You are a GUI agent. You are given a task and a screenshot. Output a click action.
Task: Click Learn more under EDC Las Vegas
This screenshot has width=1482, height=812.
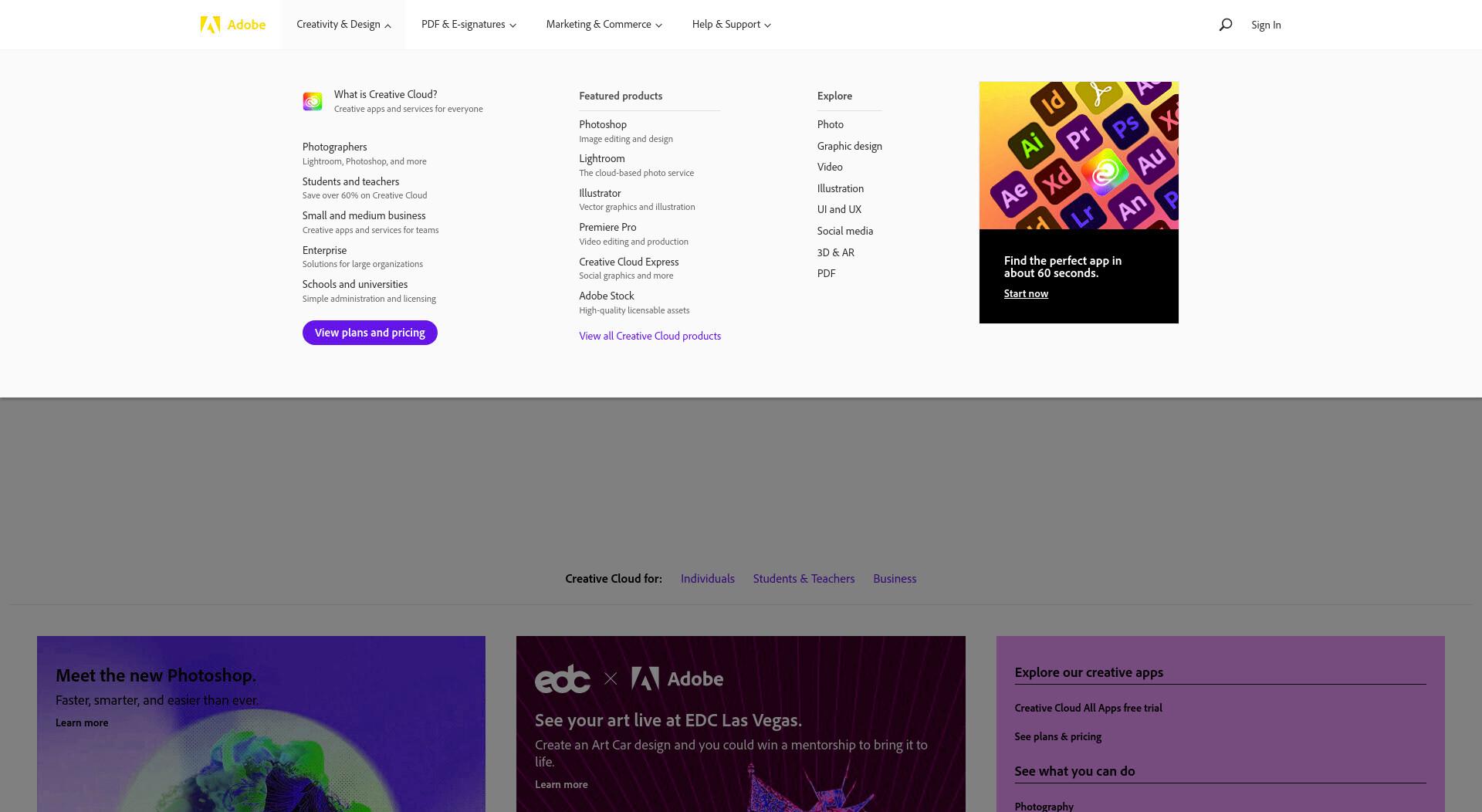click(x=561, y=784)
